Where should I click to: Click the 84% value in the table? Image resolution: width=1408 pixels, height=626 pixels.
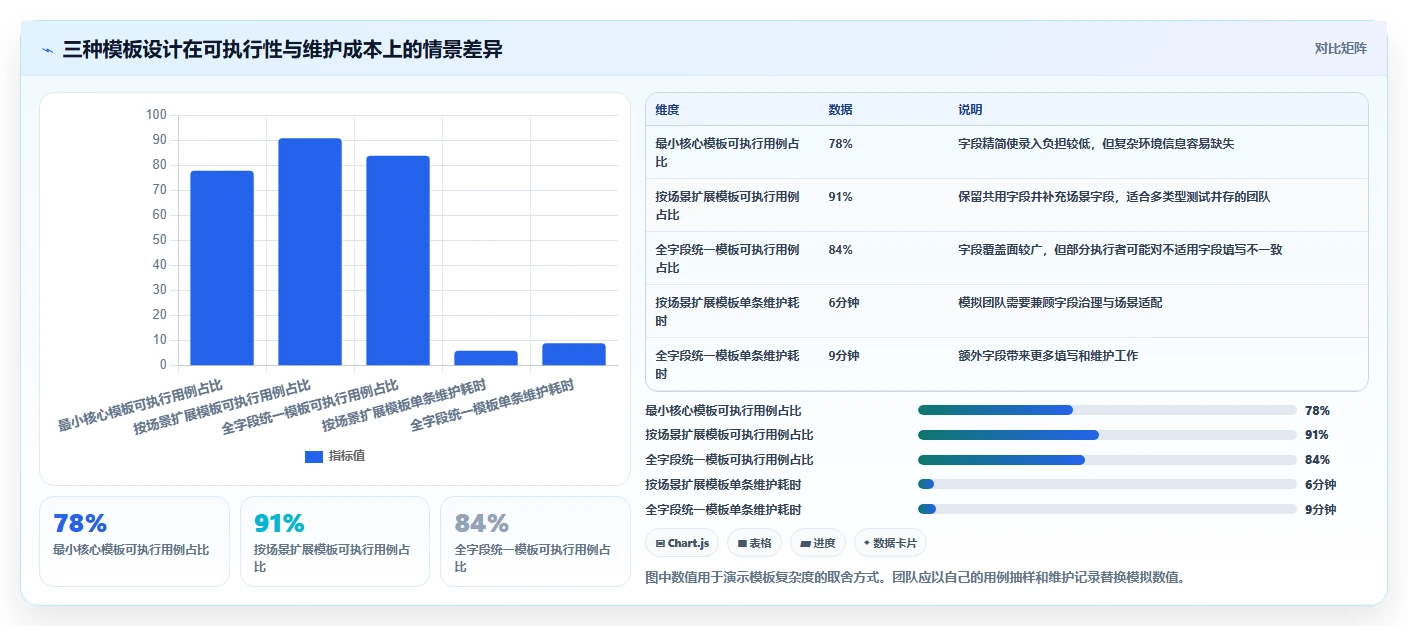(x=841, y=250)
